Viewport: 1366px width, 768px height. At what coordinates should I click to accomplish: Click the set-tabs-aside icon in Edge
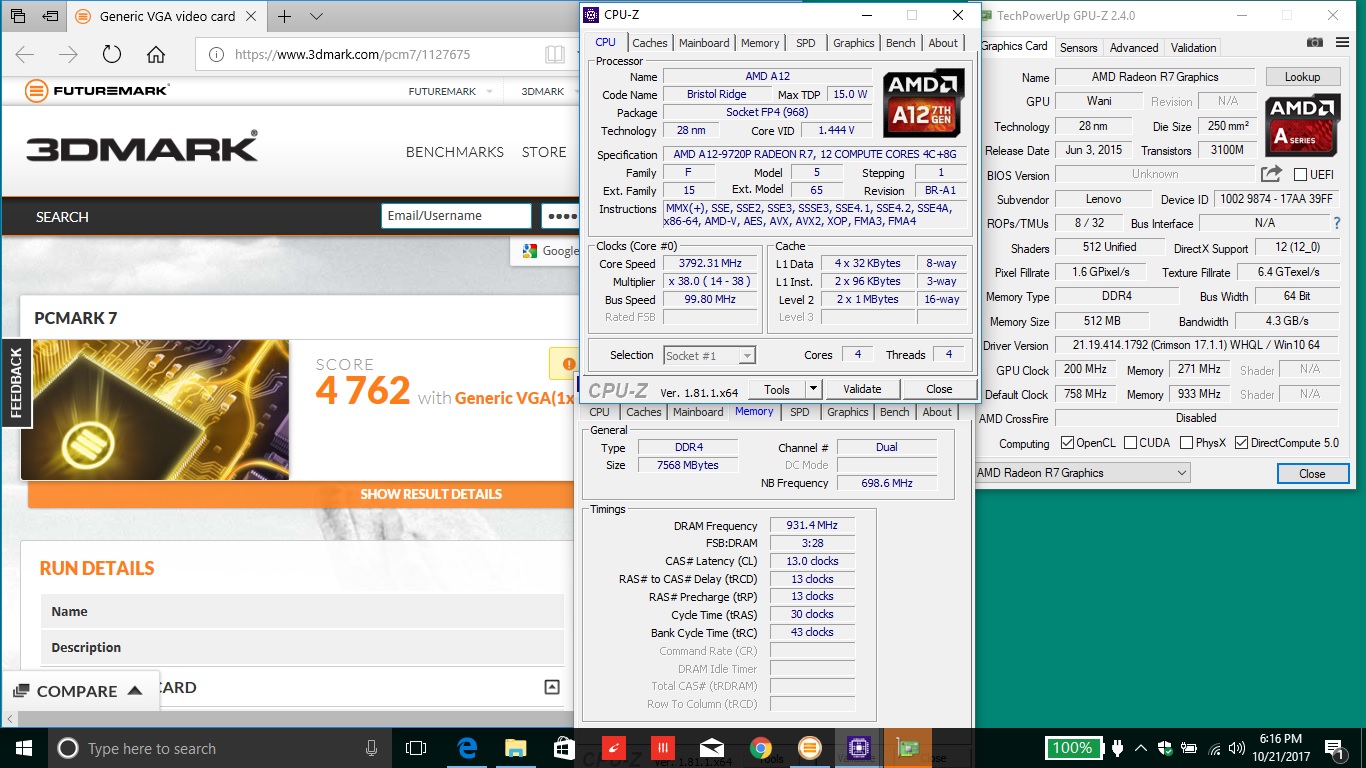pyautogui.click(x=49, y=17)
